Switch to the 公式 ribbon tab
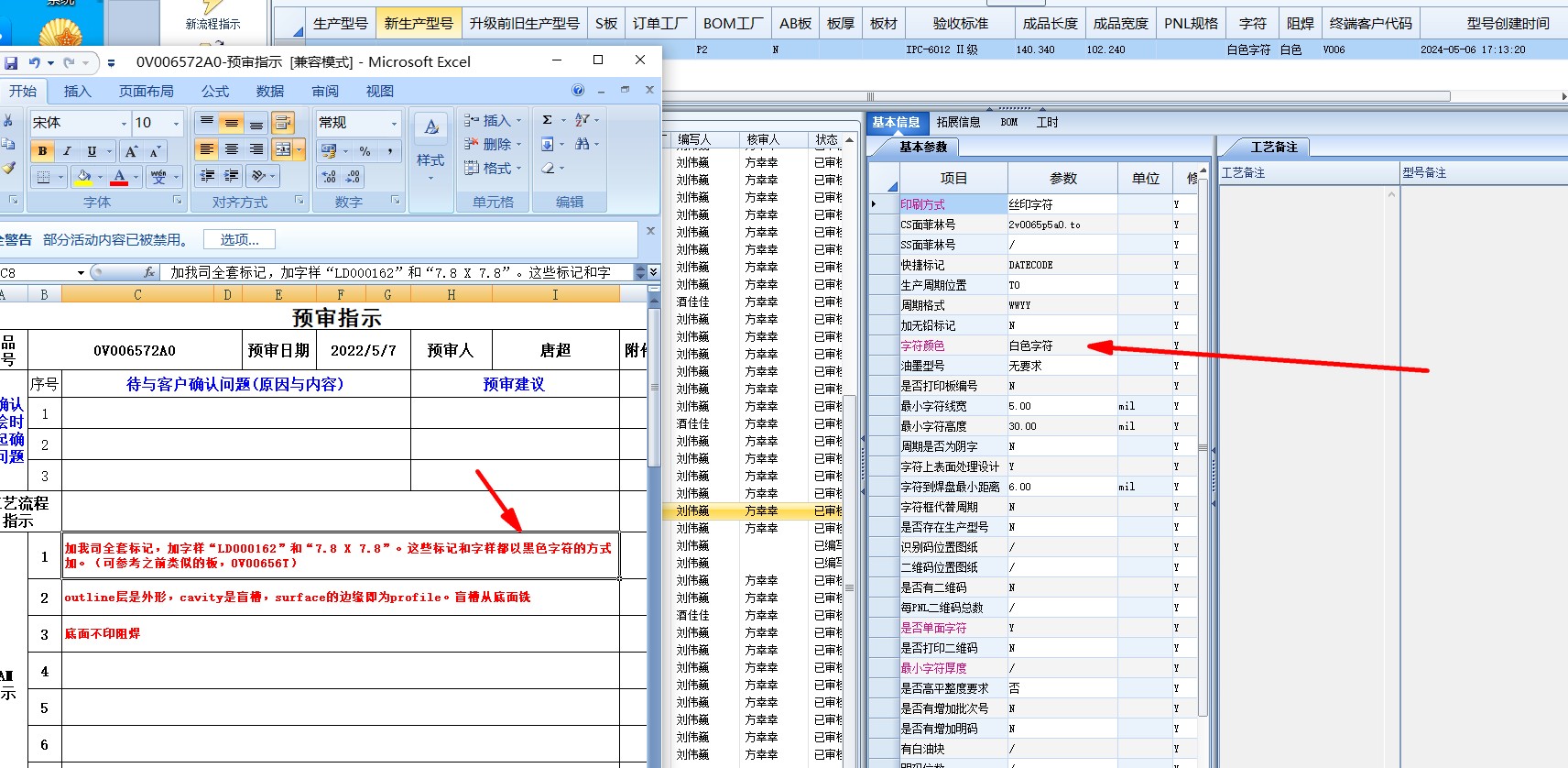Image resolution: width=1568 pixels, height=768 pixels. tap(215, 91)
